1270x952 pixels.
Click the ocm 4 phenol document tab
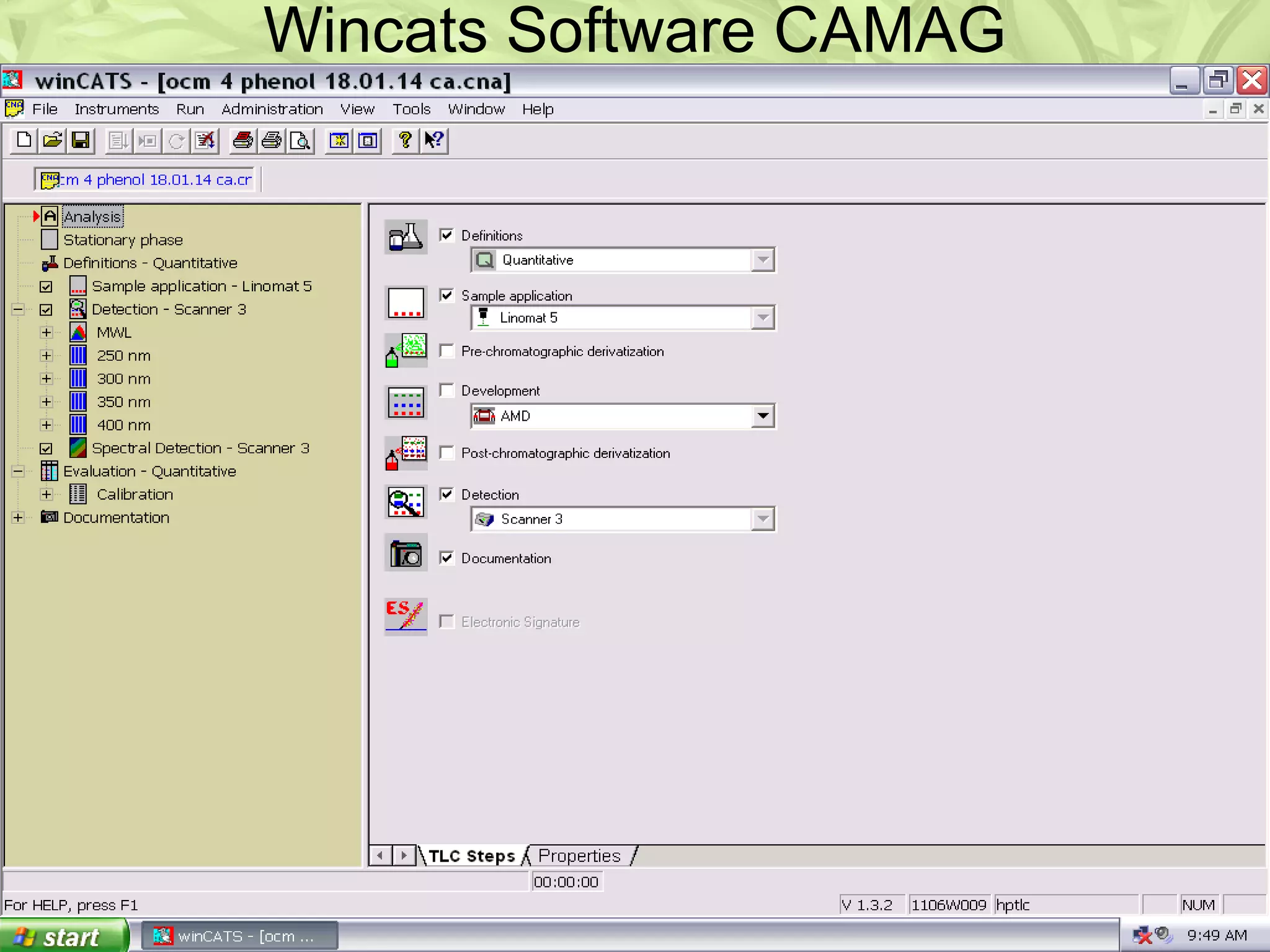145,180
